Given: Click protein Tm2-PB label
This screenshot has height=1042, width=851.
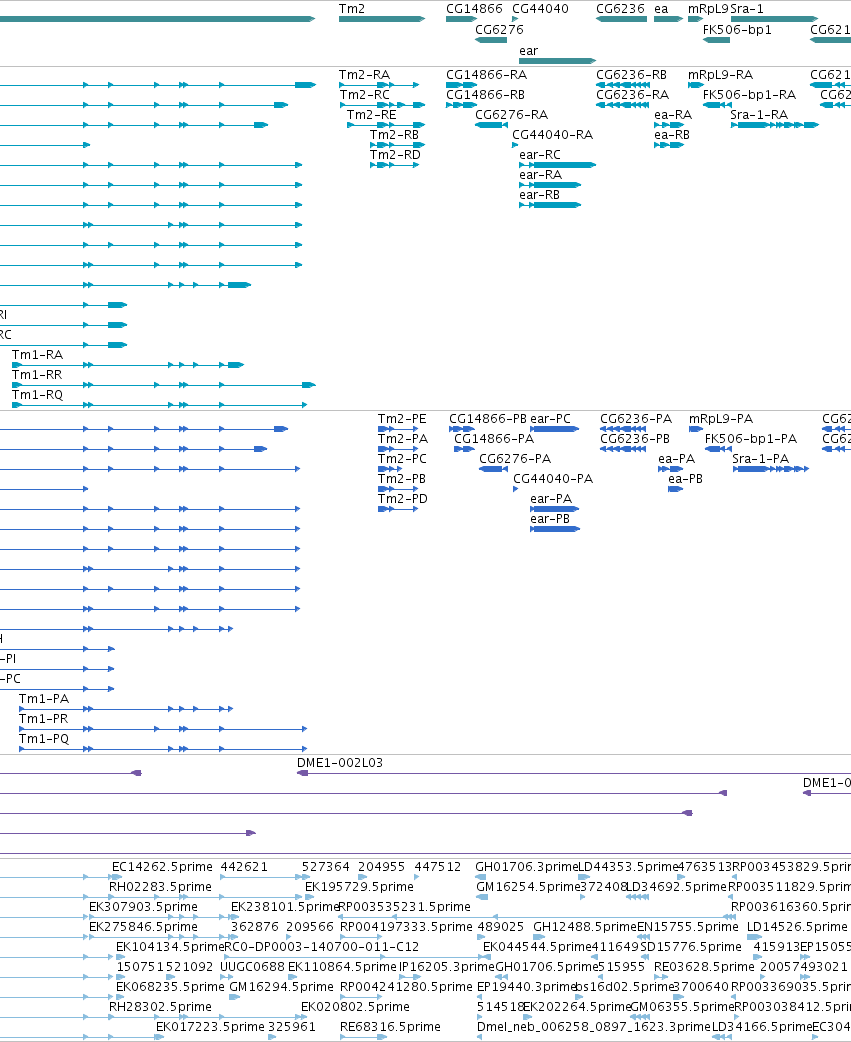Looking at the screenshot, I should tap(402, 478).
